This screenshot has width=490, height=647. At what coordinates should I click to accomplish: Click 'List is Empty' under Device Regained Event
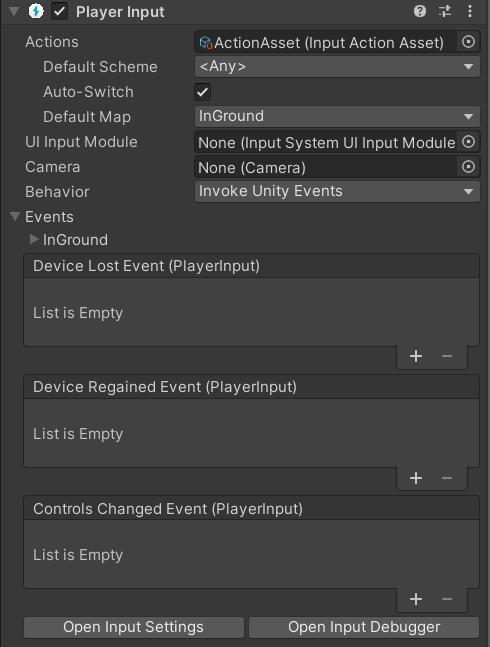78,434
